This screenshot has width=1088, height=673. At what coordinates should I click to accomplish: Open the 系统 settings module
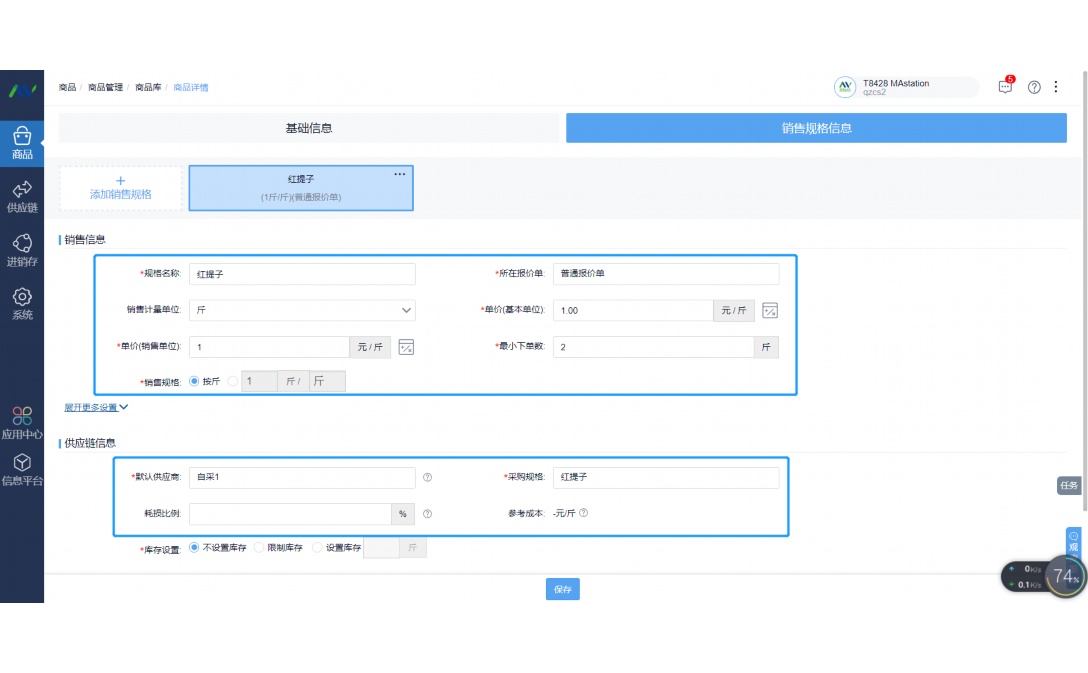[x=22, y=302]
